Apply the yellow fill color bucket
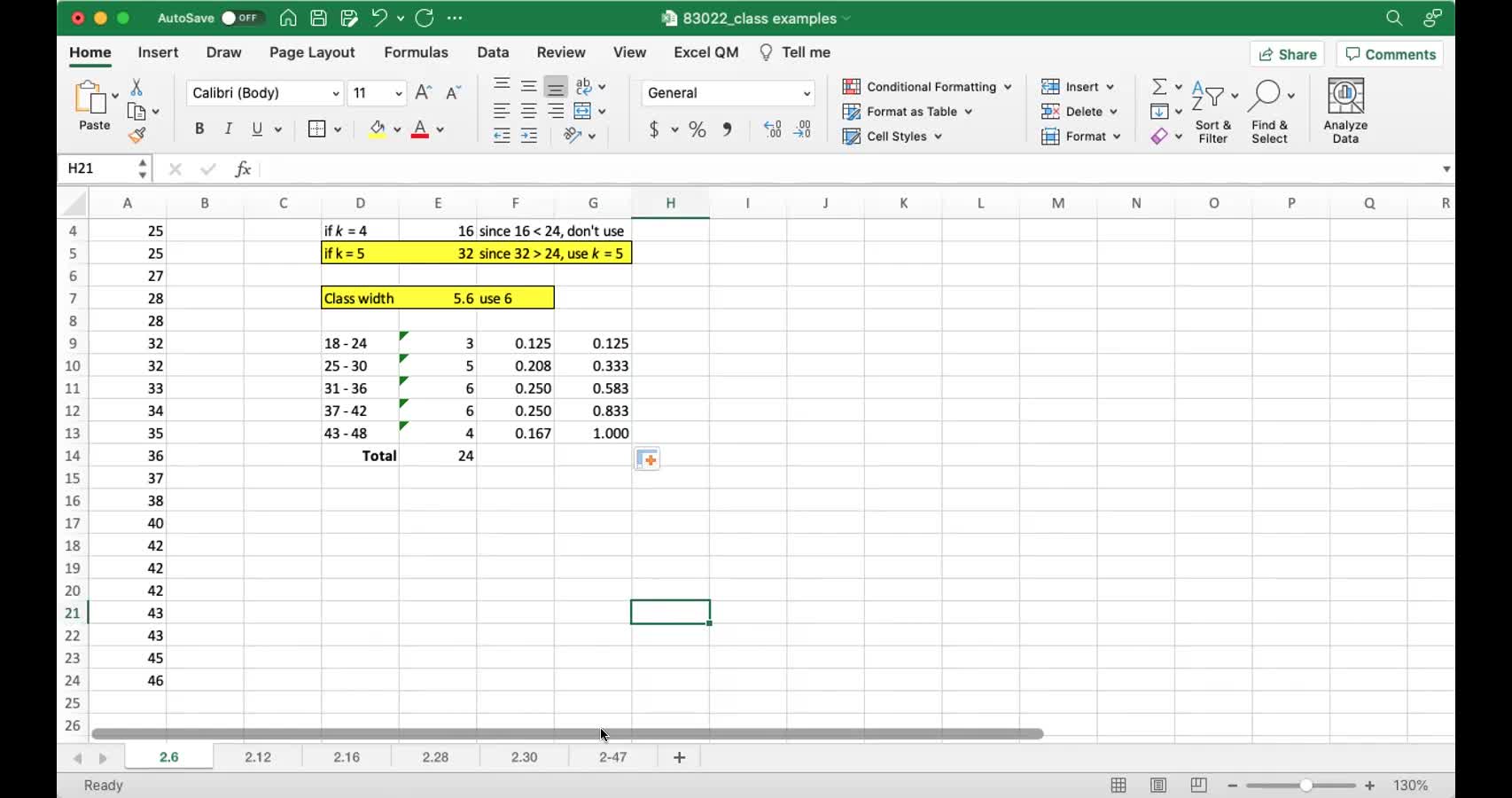 pyautogui.click(x=378, y=129)
